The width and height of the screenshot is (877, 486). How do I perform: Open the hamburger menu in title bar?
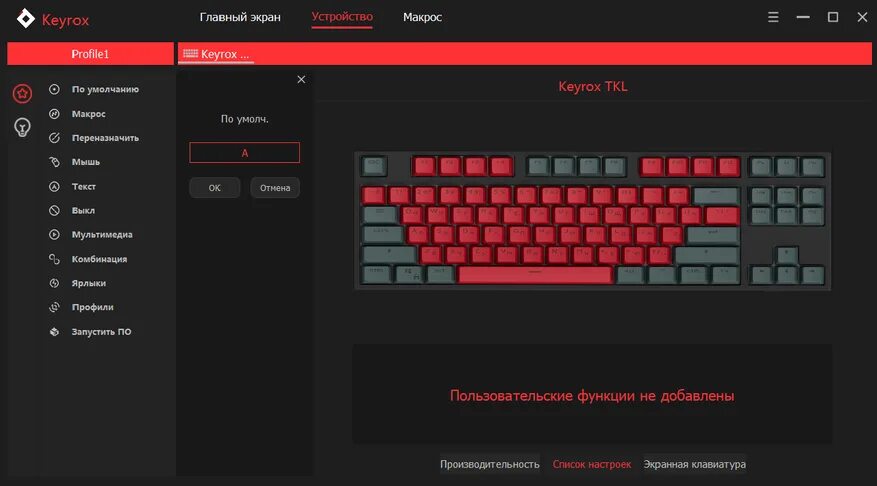coord(773,17)
